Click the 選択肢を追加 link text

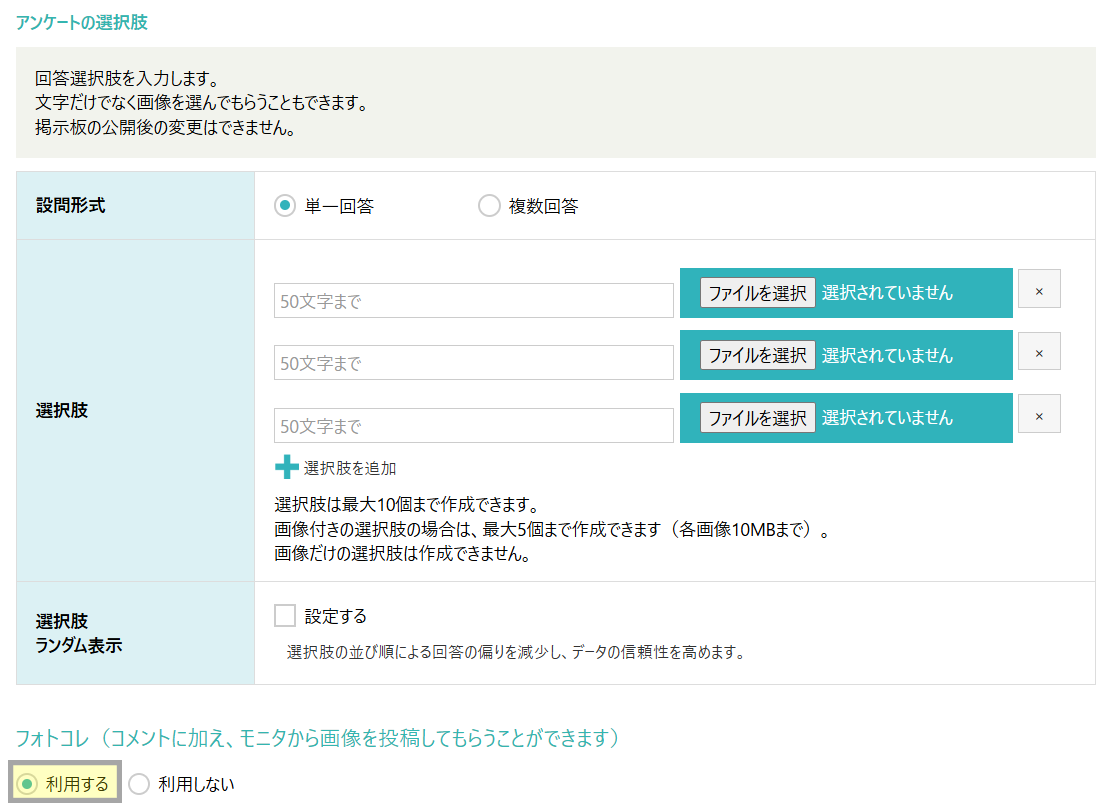350,468
